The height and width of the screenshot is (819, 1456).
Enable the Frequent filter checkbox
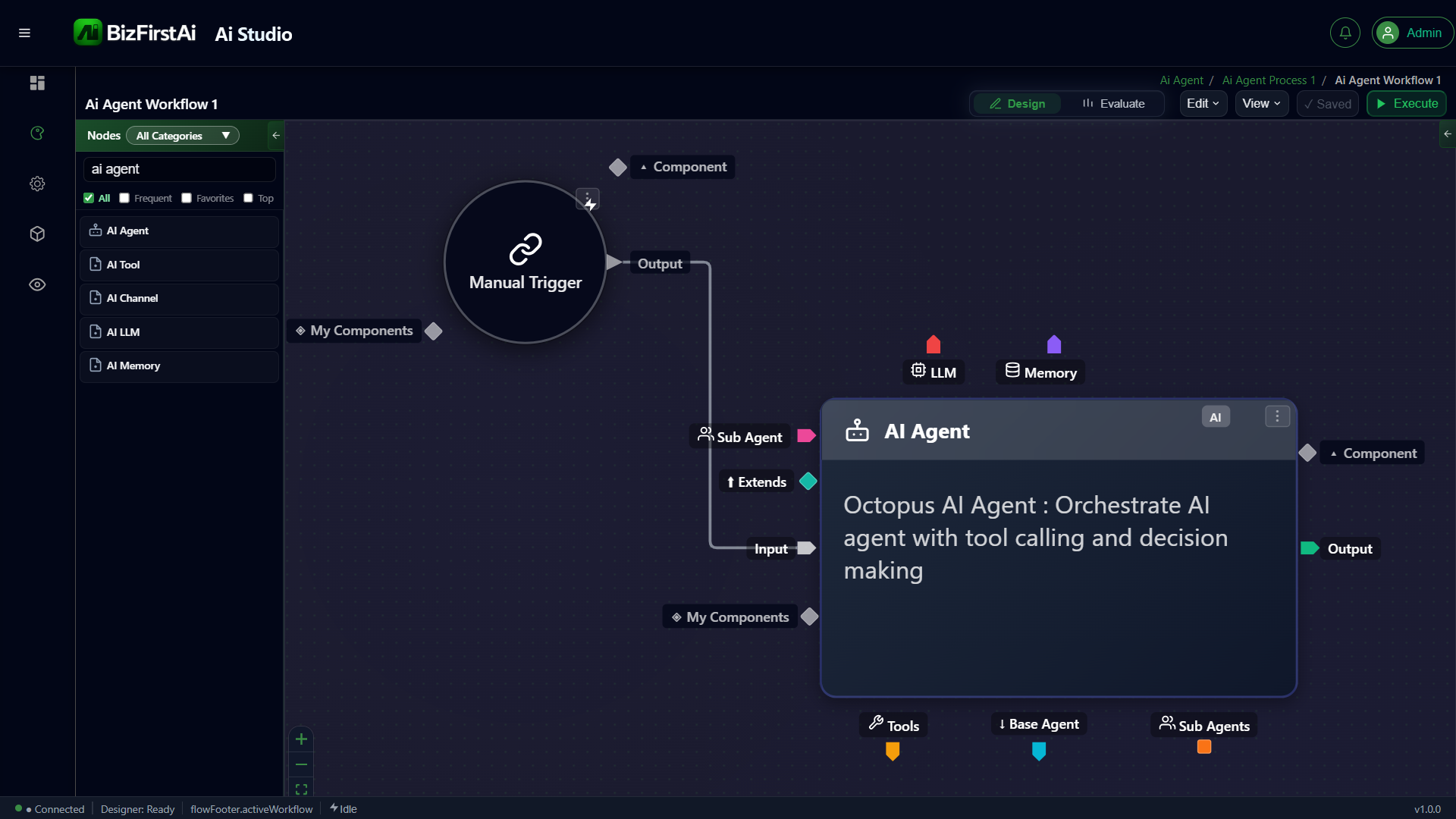pos(124,198)
